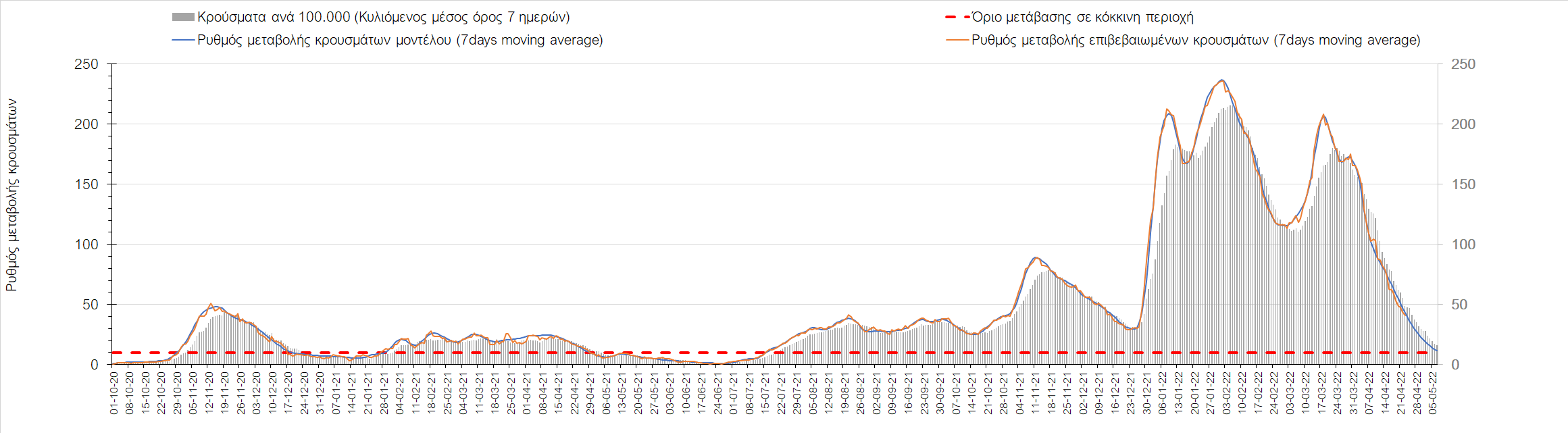
Task: Toggle legend entry 'Ρυθμός μεταβολής επιβεβαιωμένων κρουσμάτων'
Action: click(1196, 41)
